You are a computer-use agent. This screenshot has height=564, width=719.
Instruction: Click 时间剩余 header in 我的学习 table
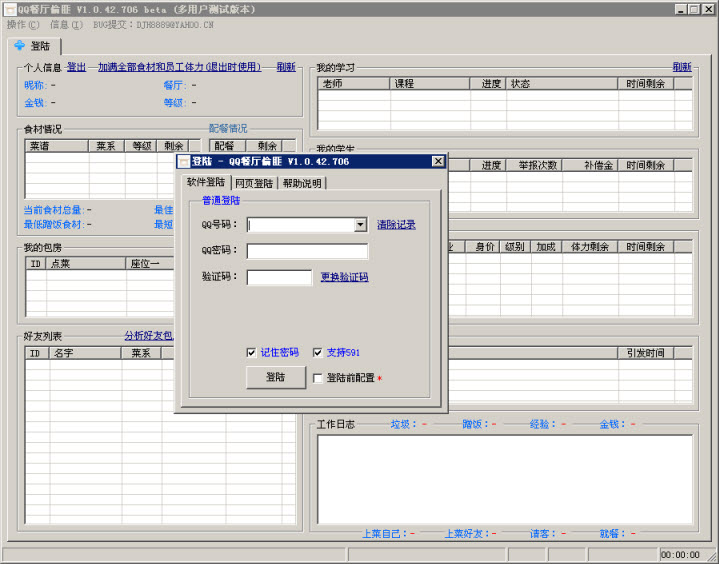pos(646,83)
